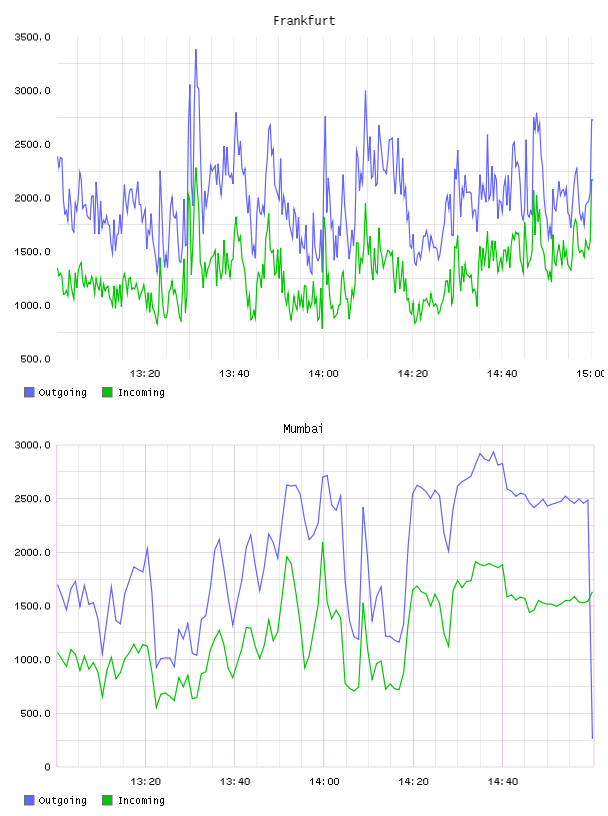Click the 3500.0 y-axis label on Frankfurt
Screen dimensions: 608x816
(32, 37)
